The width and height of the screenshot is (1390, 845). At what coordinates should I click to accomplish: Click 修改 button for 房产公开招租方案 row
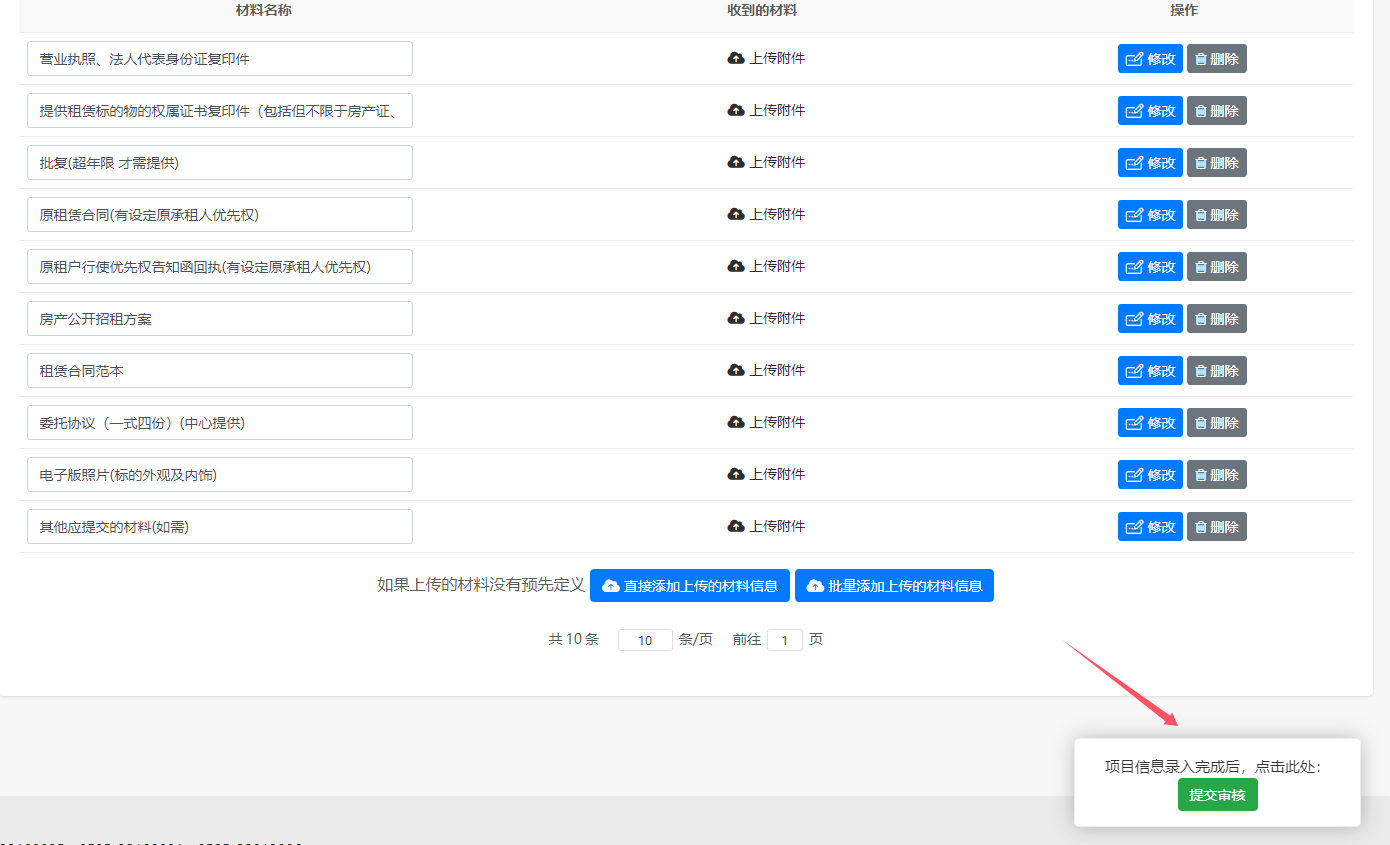[1150, 319]
